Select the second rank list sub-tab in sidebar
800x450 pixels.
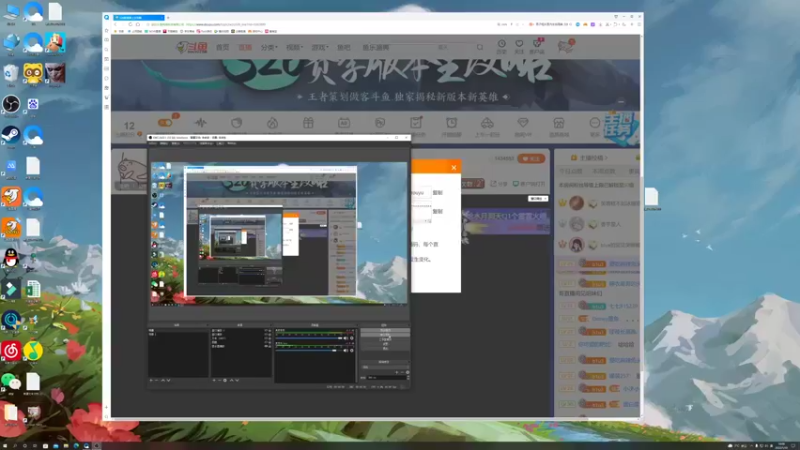click(x=604, y=171)
